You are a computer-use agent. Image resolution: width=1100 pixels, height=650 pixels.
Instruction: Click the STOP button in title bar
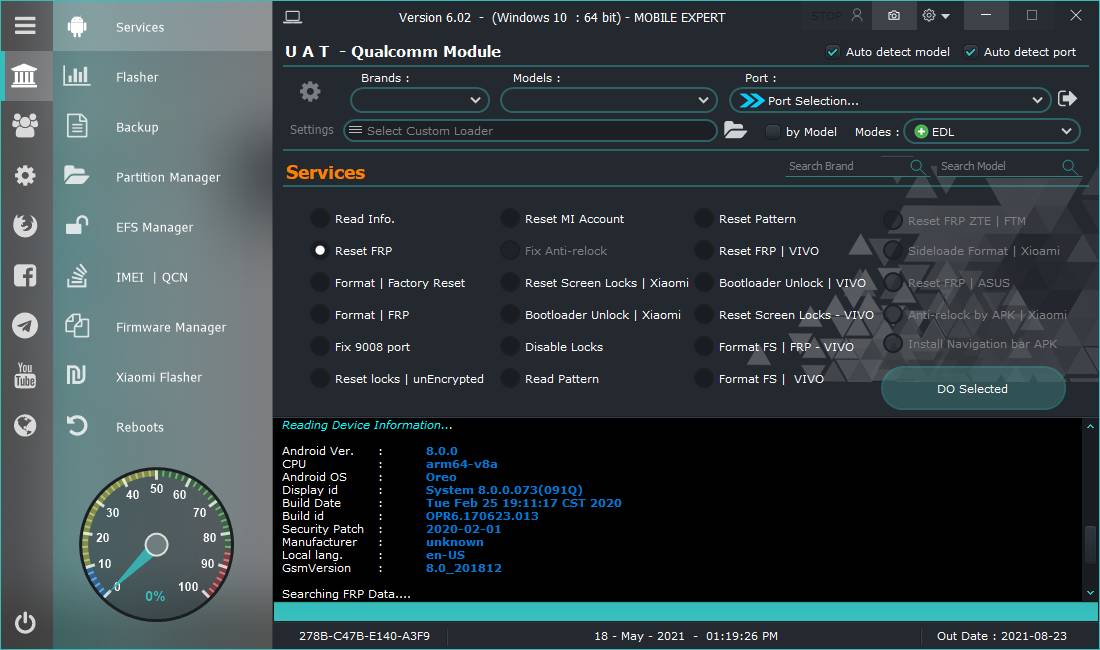826,15
